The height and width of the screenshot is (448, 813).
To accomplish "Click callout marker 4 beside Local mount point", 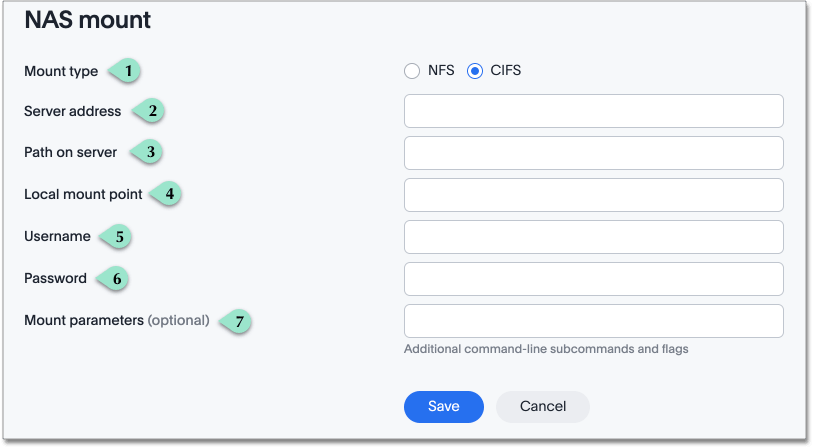I will 168,193.
